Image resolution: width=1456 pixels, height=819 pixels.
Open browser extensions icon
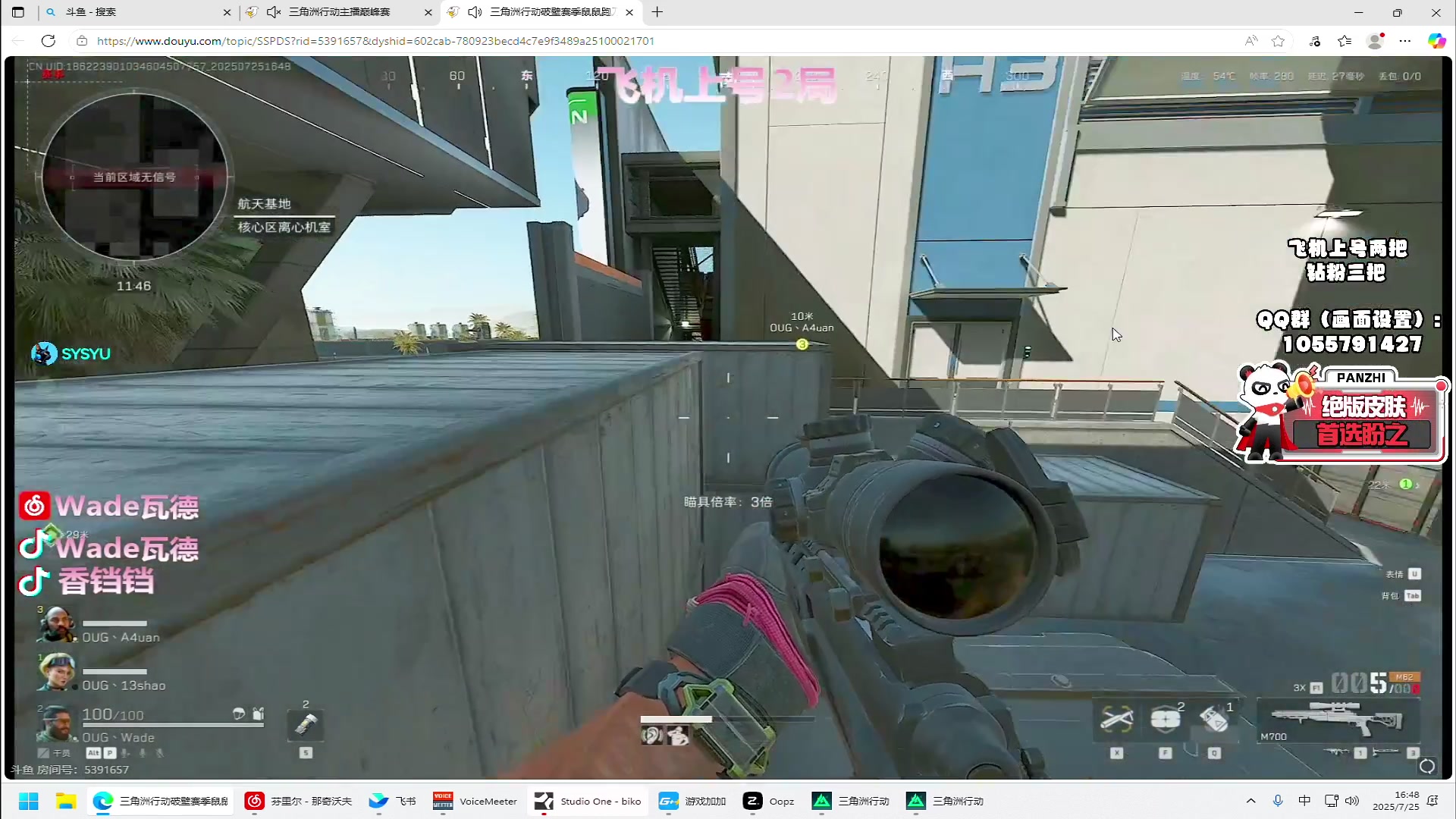click(1315, 41)
